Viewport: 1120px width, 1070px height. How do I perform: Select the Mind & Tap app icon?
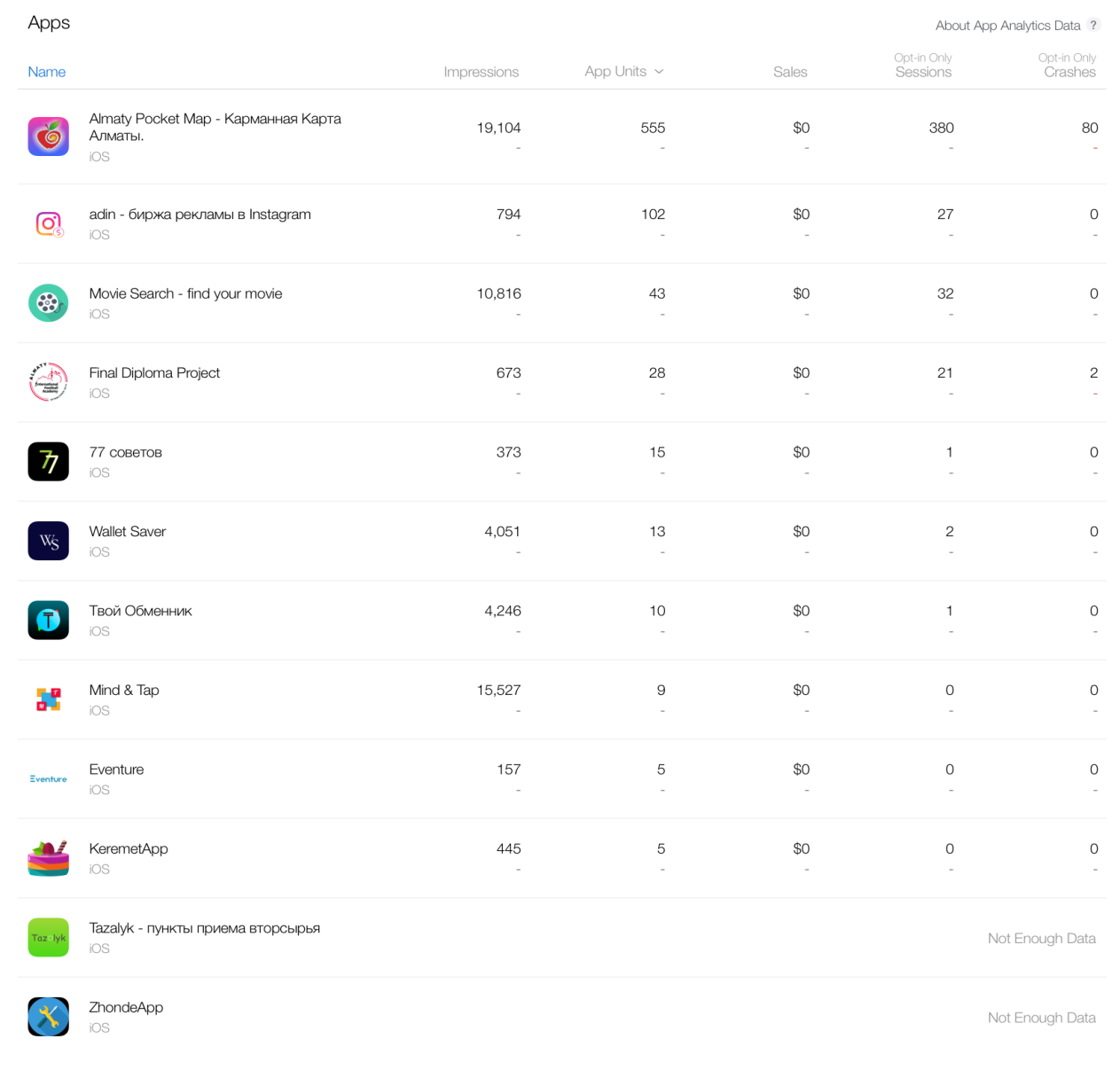[x=48, y=699]
